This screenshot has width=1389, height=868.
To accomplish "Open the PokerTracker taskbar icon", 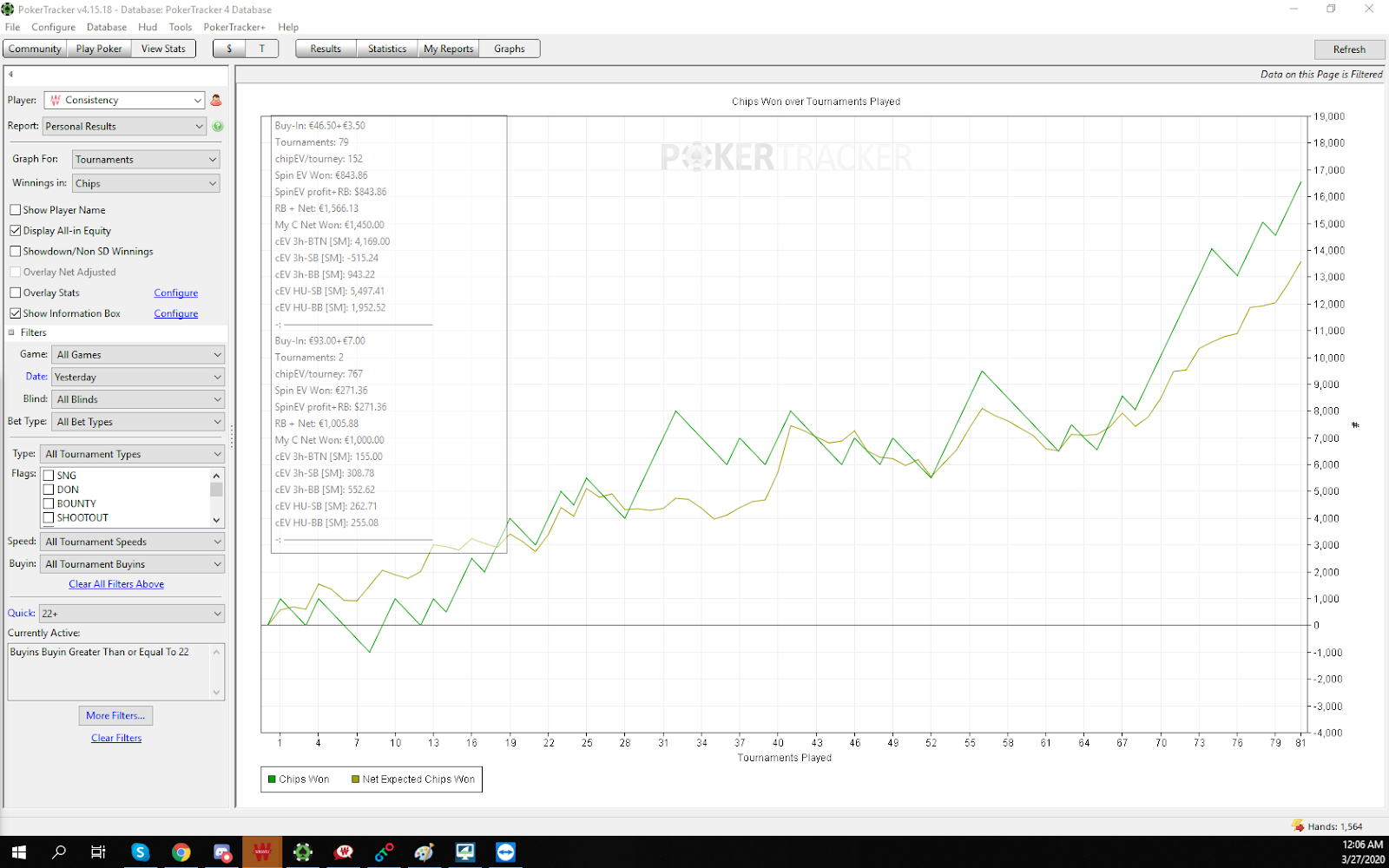I will tap(303, 852).
